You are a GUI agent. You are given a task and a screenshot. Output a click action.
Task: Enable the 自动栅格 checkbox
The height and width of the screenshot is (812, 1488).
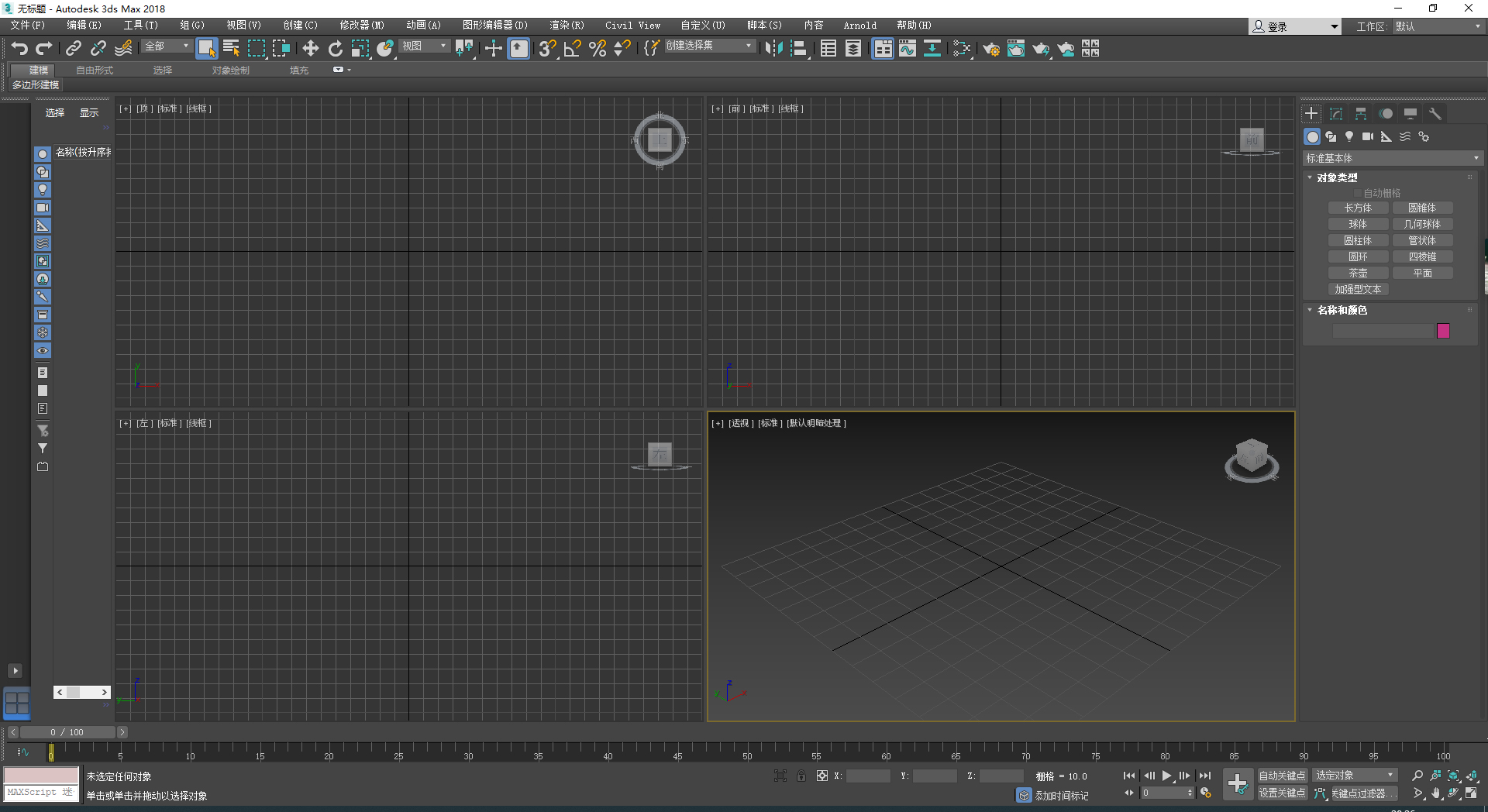click(x=1358, y=193)
